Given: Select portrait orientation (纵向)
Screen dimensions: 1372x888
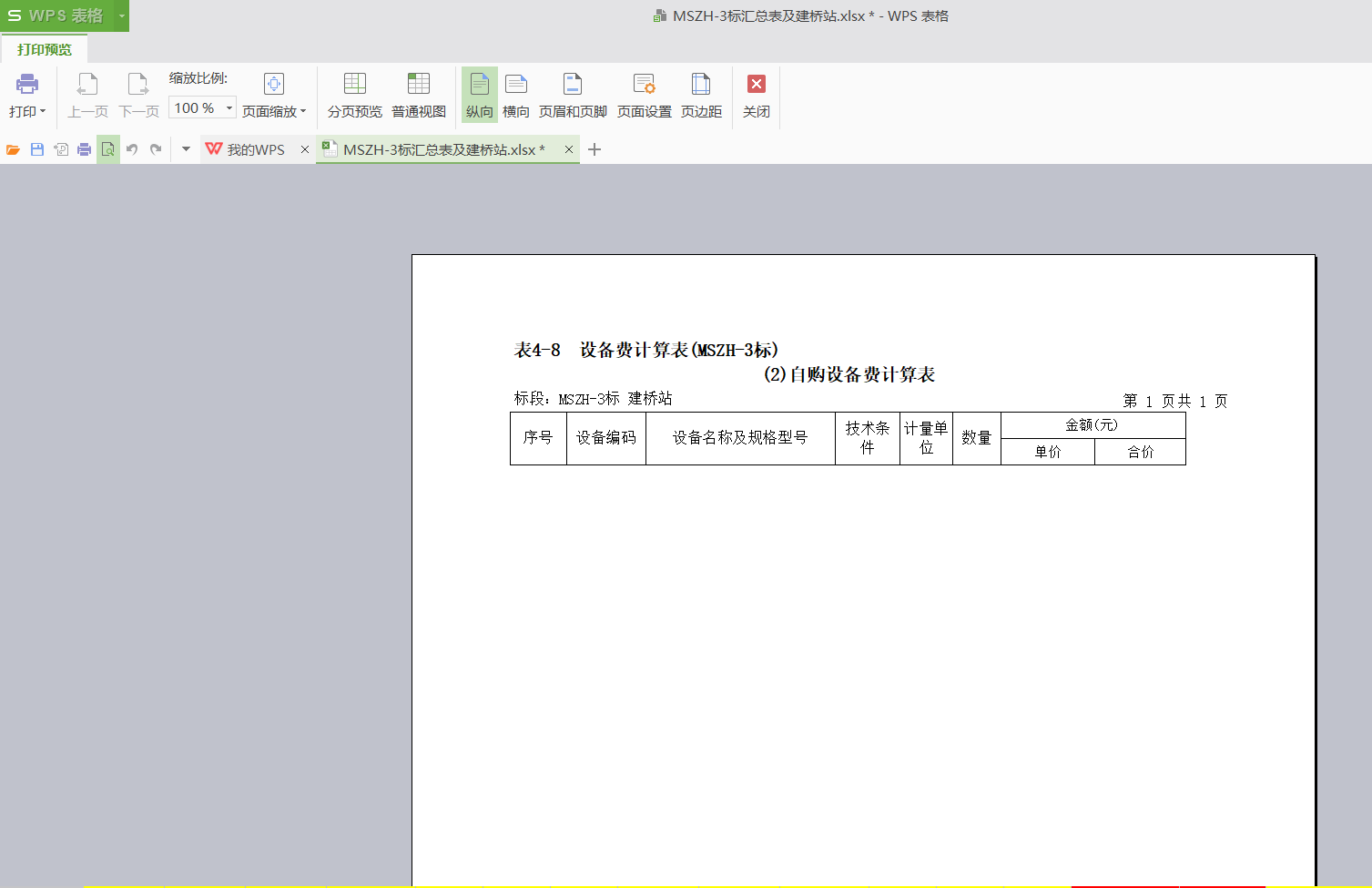Looking at the screenshot, I should tap(480, 95).
